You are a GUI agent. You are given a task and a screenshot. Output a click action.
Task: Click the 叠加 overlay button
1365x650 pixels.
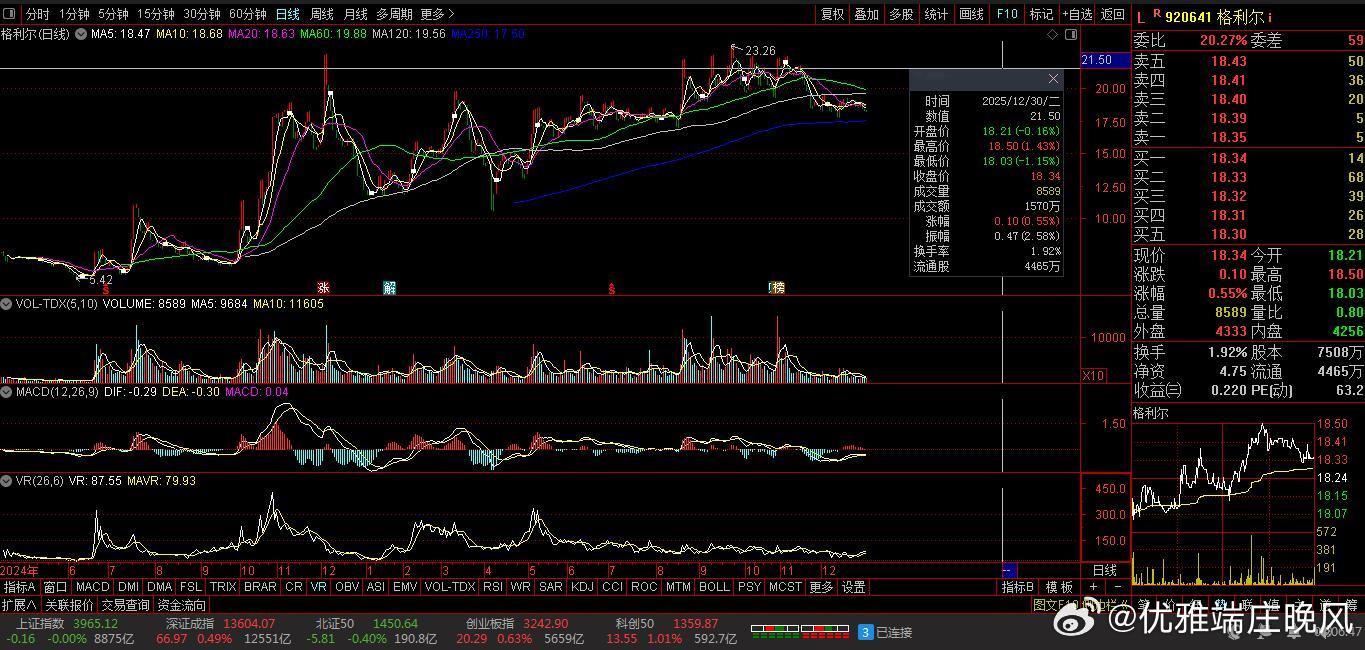tap(867, 14)
